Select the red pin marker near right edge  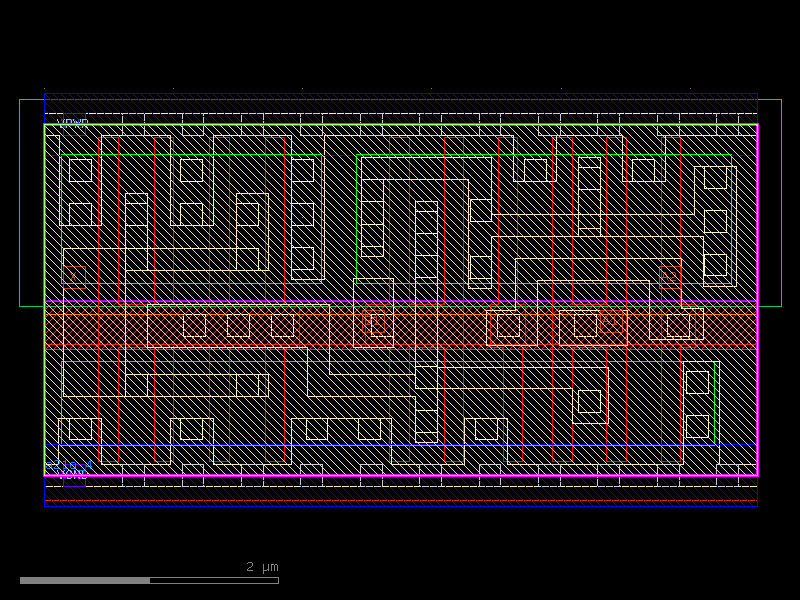[669, 275]
